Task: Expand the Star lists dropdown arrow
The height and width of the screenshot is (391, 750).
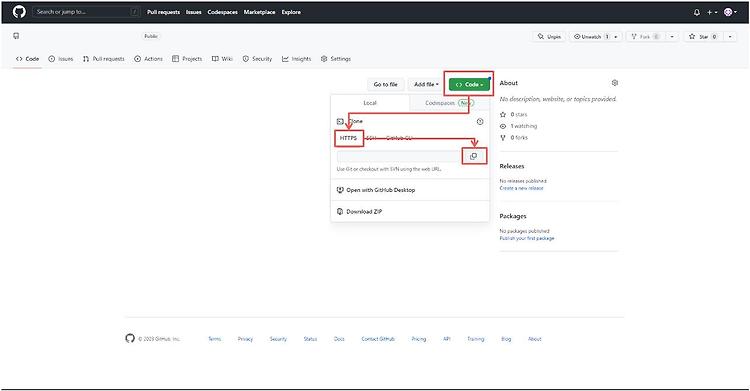Action: click(730, 36)
